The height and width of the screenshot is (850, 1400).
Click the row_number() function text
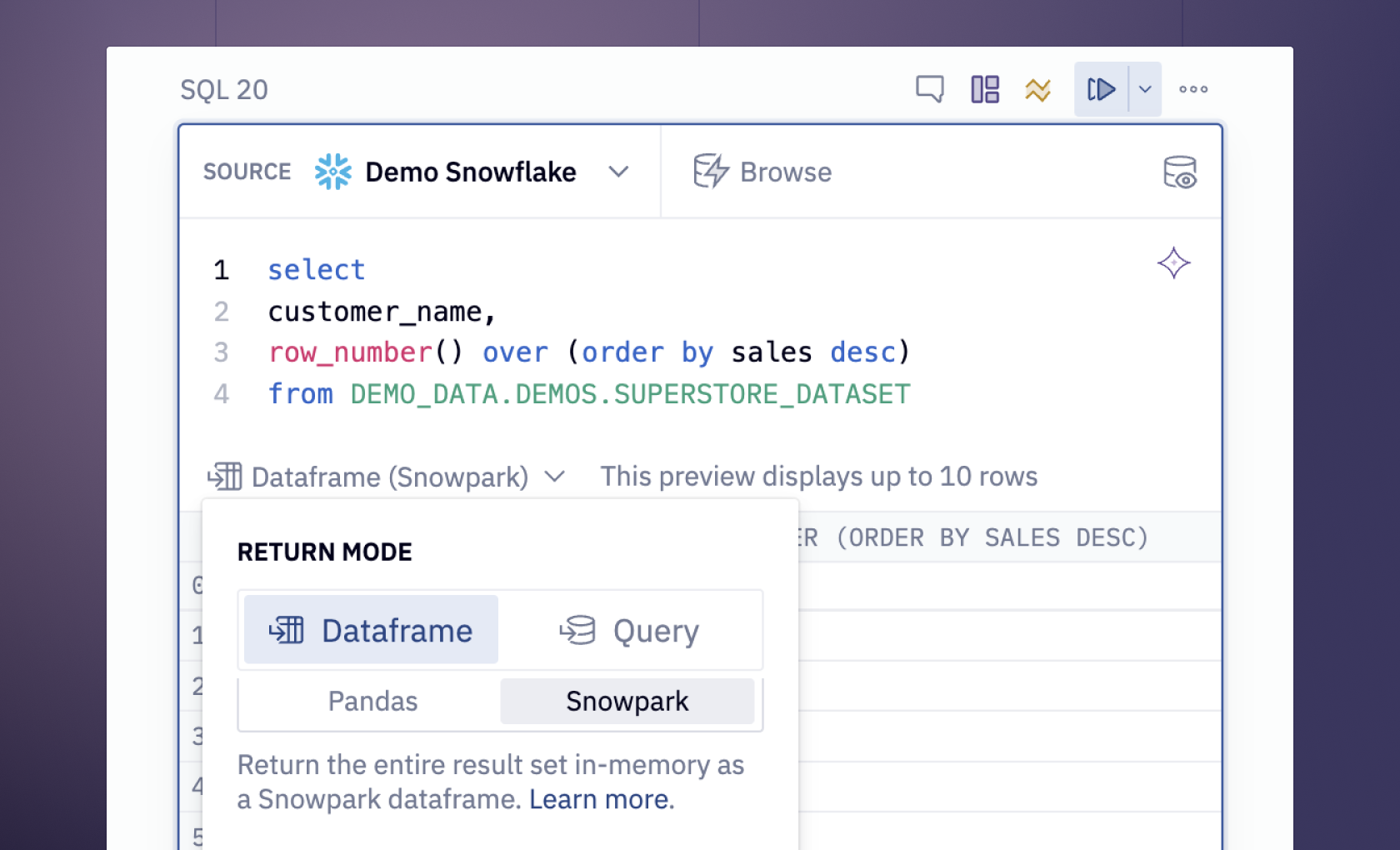click(x=365, y=352)
